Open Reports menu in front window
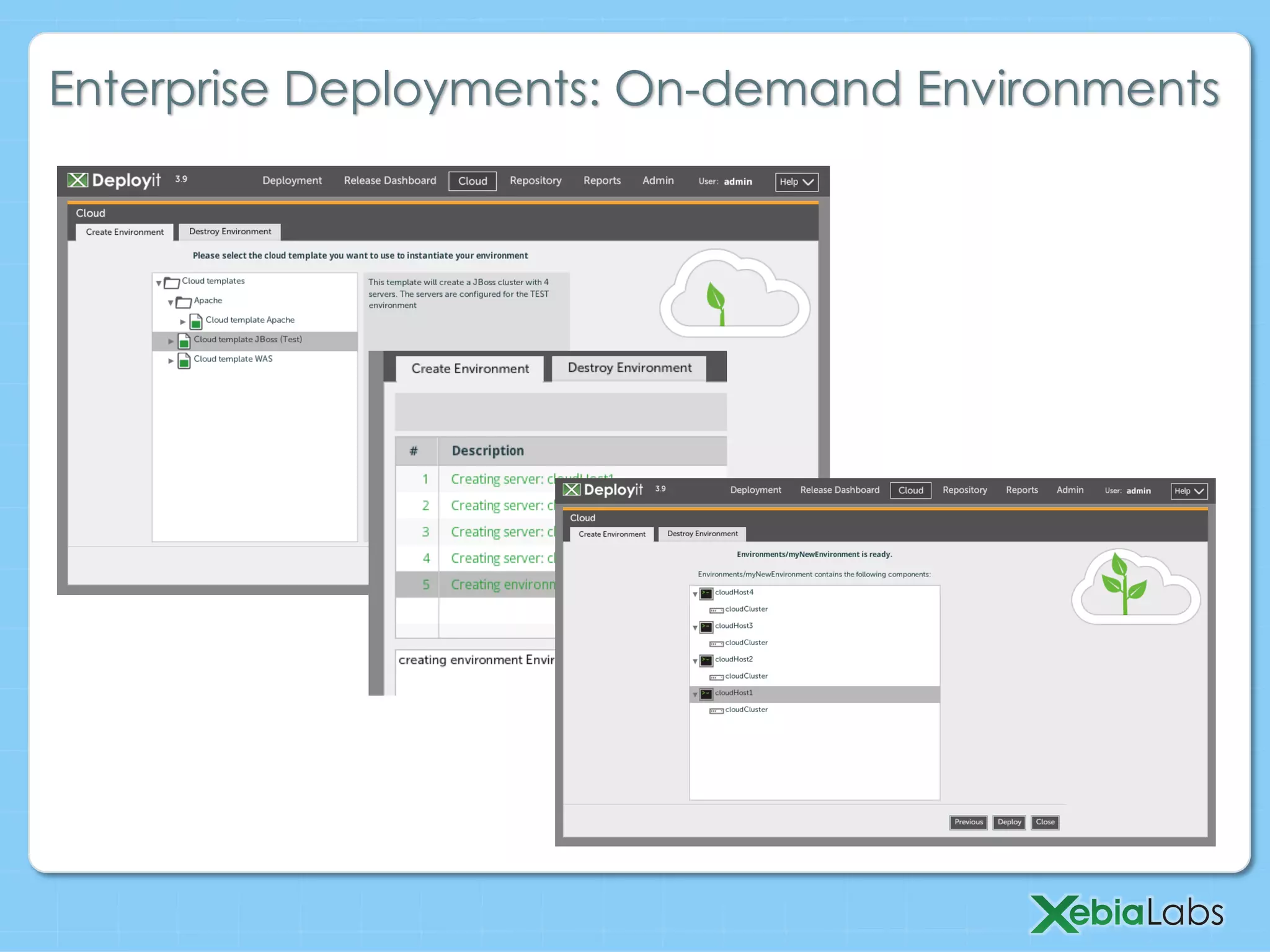The height and width of the screenshot is (952, 1270). (x=1022, y=490)
